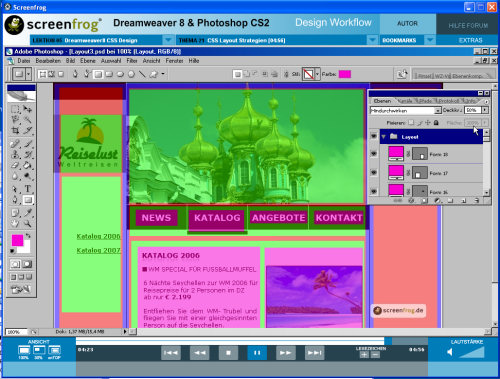This screenshot has width=500, height=379.
Task: Select the History Brush tool
Action: pyautogui.click(x=28, y=154)
